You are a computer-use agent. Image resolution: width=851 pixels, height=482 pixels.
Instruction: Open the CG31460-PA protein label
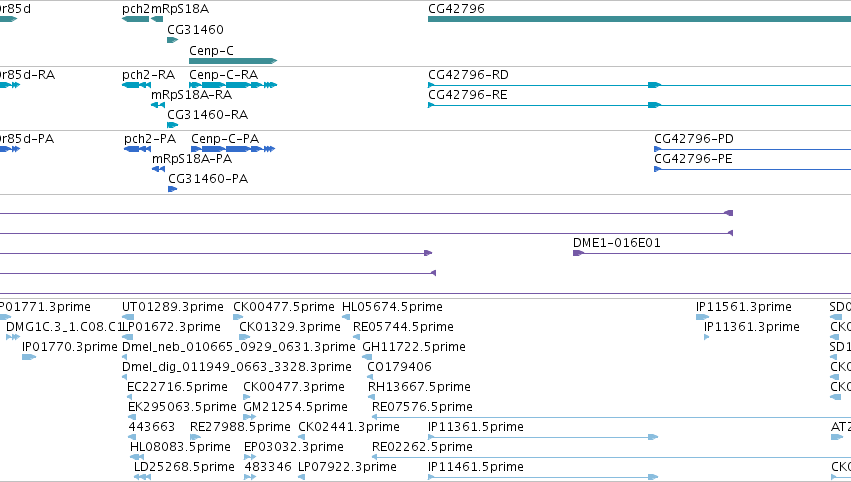208,179
